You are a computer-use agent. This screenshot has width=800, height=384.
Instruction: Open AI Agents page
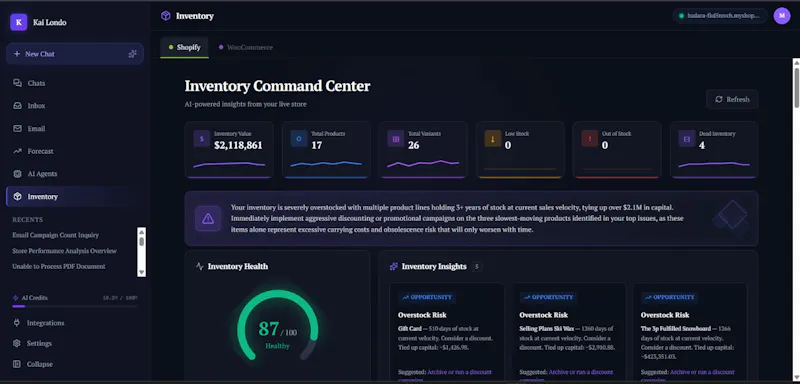[x=74, y=174]
